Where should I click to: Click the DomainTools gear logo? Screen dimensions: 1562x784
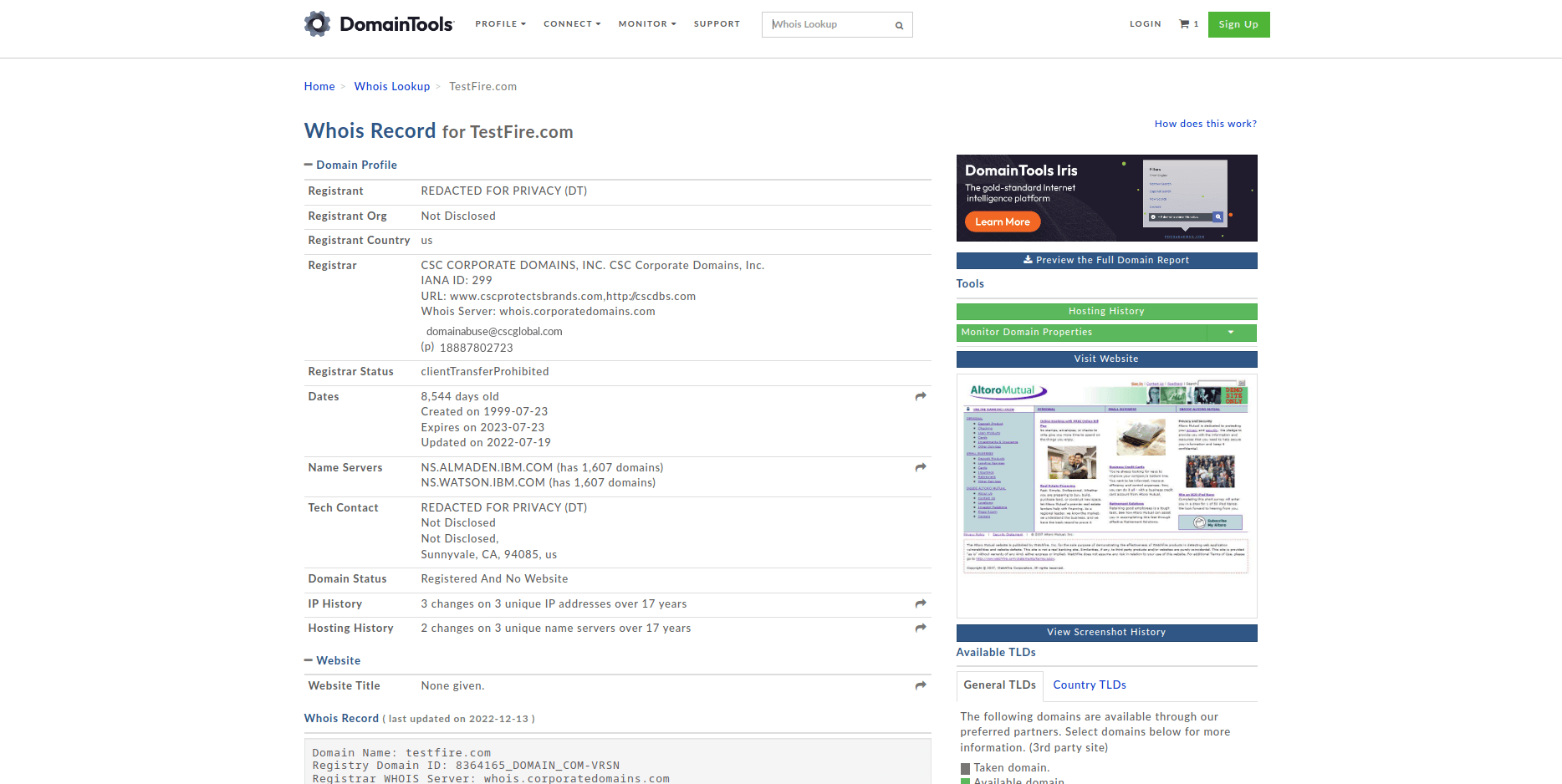tap(318, 23)
